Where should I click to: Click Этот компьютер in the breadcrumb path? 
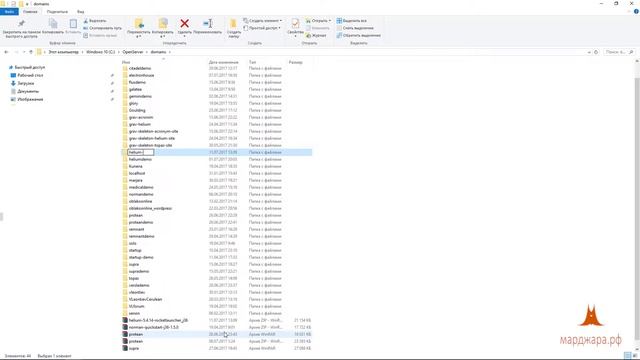coord(63,52)
